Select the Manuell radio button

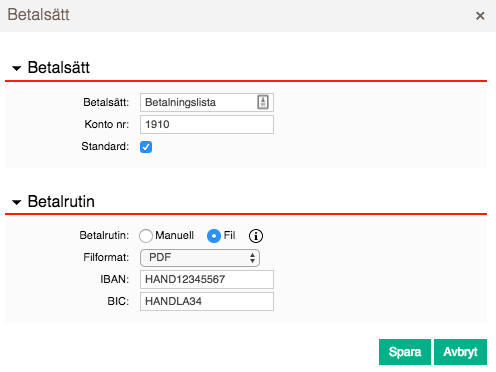pos(146,236)
